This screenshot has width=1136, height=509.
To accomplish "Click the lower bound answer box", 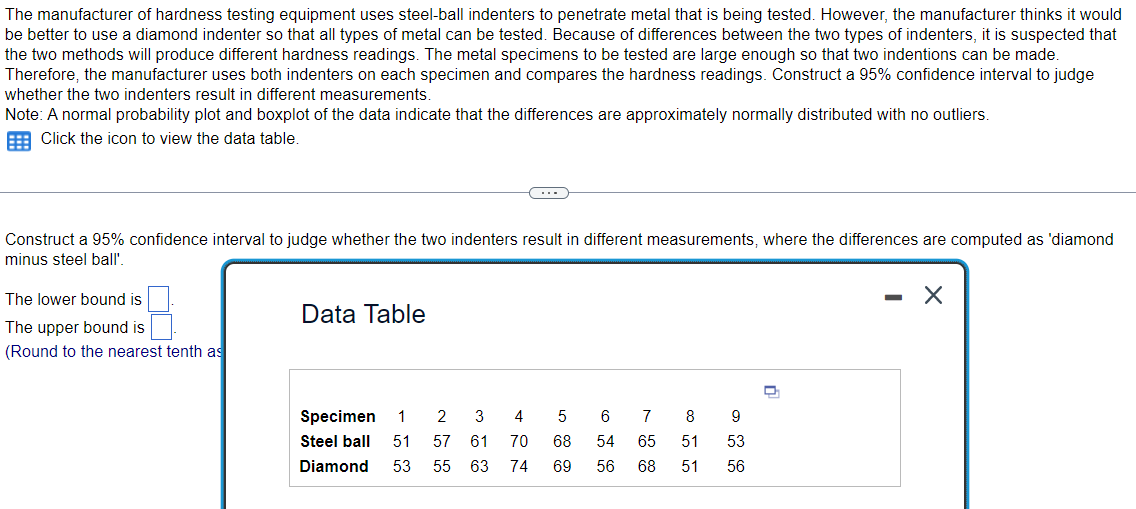I will 158,299.
